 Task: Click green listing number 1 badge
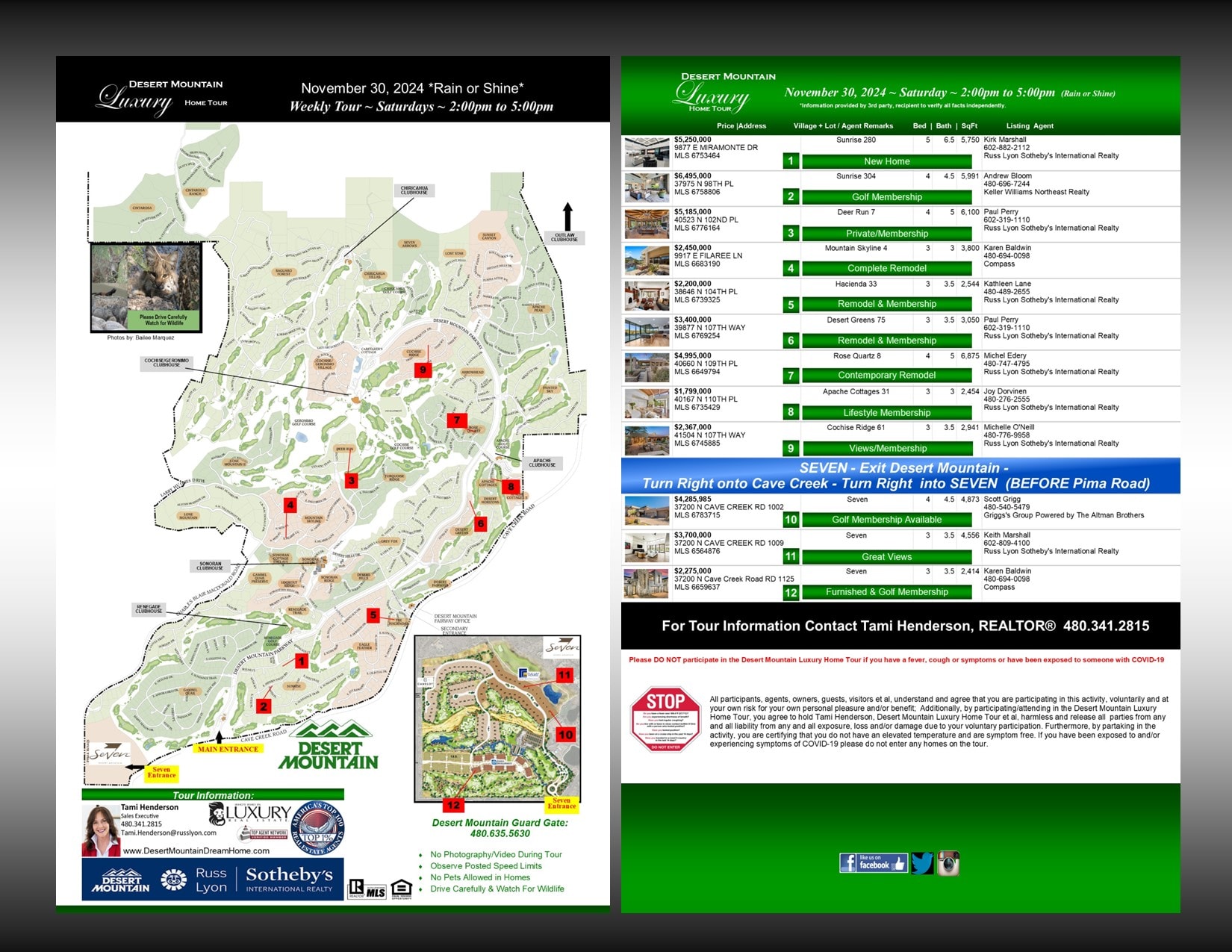click(791, 161)
